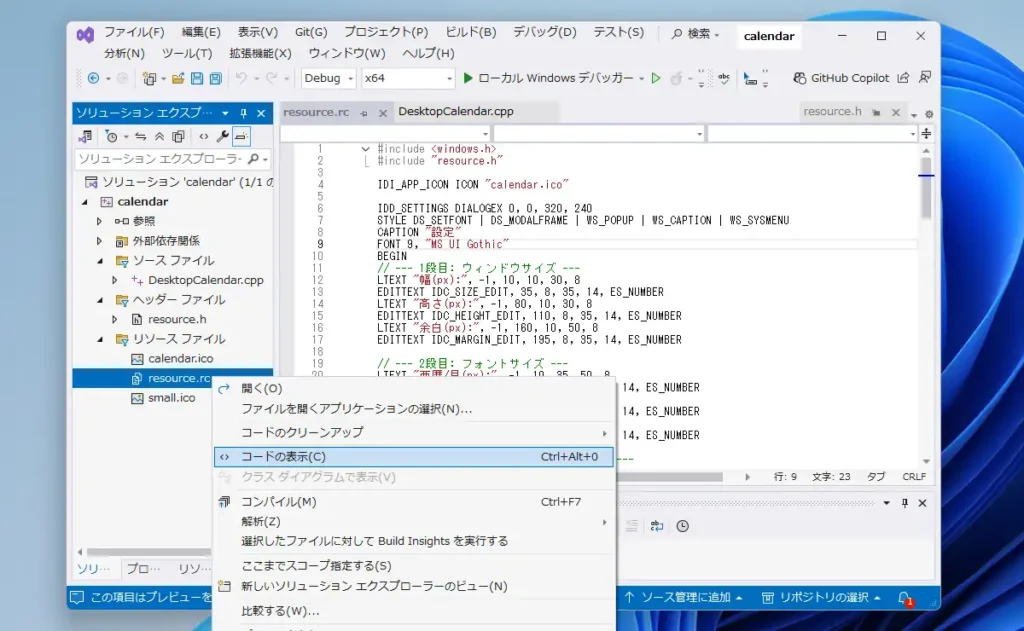This screenshot has height=631, width=1024.
Task: Click the redo arrow icon
Action: pyautogui.click(x=272, y=78)
